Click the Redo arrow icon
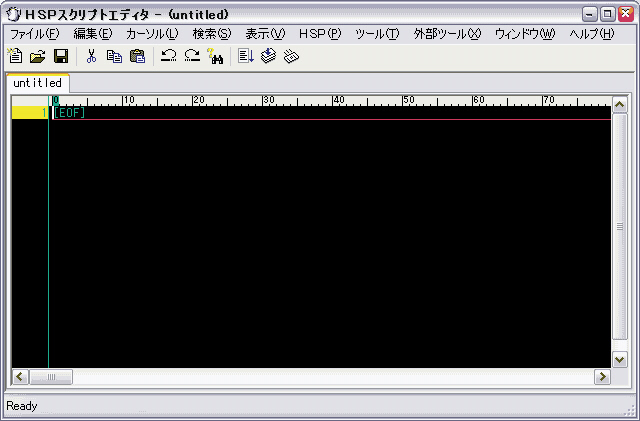The height and width of the screenshot is (421, 640). tap(192, 56)
